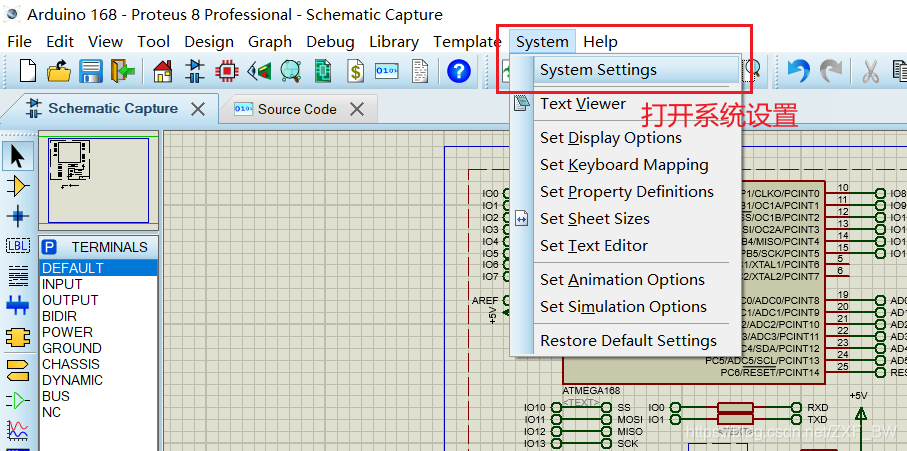Select the Subcircuit Mode tool
Screen dimensions: 907x451
pos(18,337)
